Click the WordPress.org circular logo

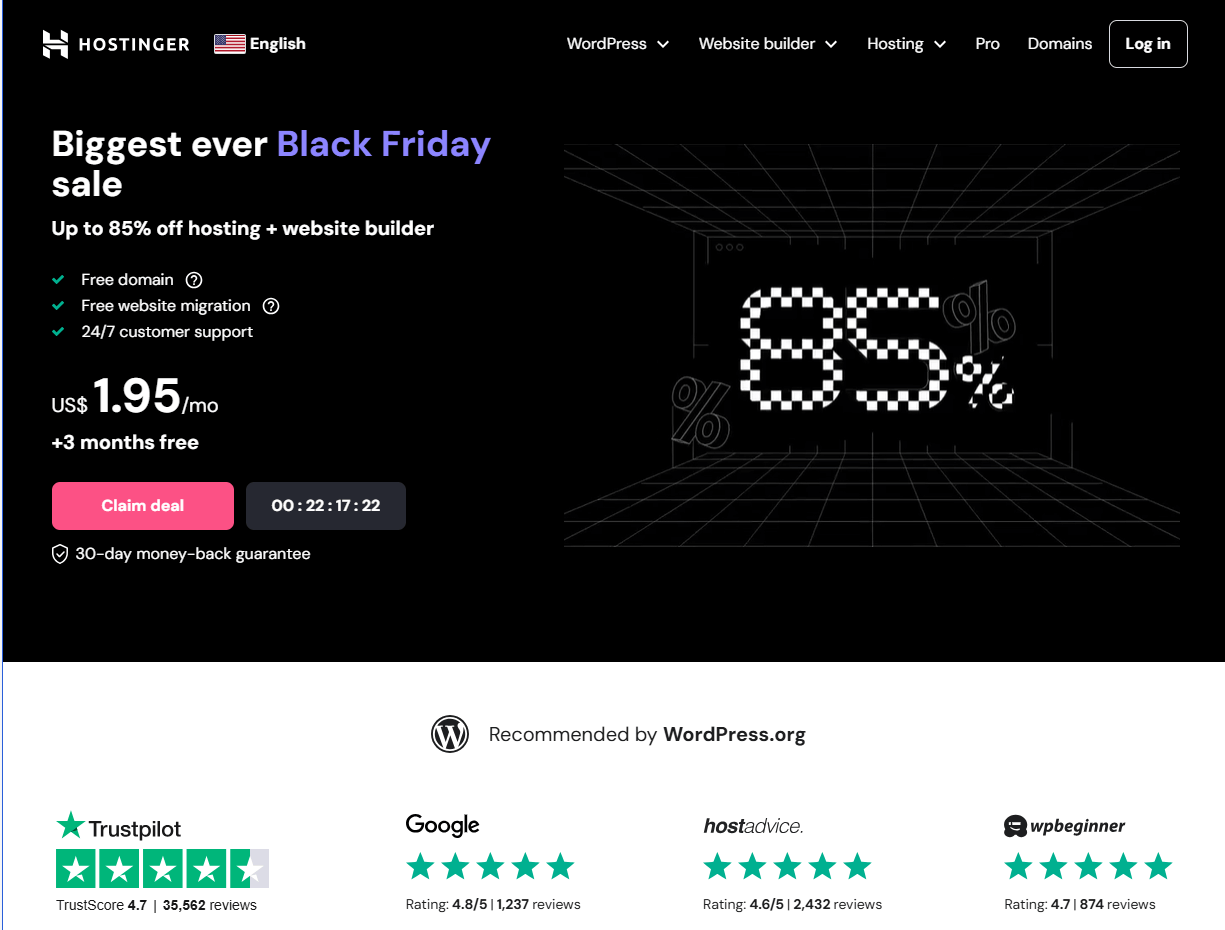coord(450,734)
